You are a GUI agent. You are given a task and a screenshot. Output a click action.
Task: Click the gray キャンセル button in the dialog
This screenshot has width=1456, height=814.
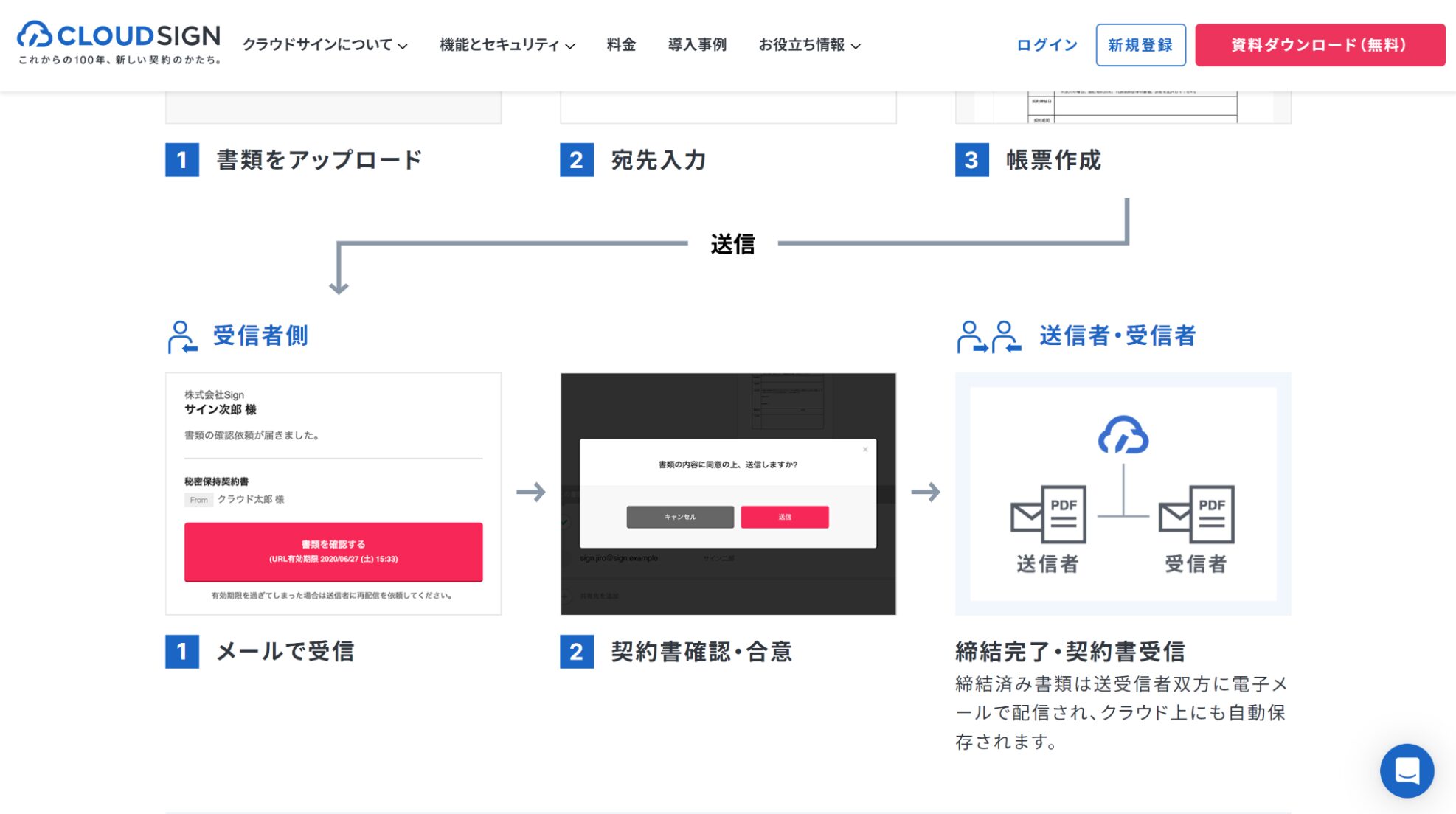pyautogui.click(x=680, y=517)
